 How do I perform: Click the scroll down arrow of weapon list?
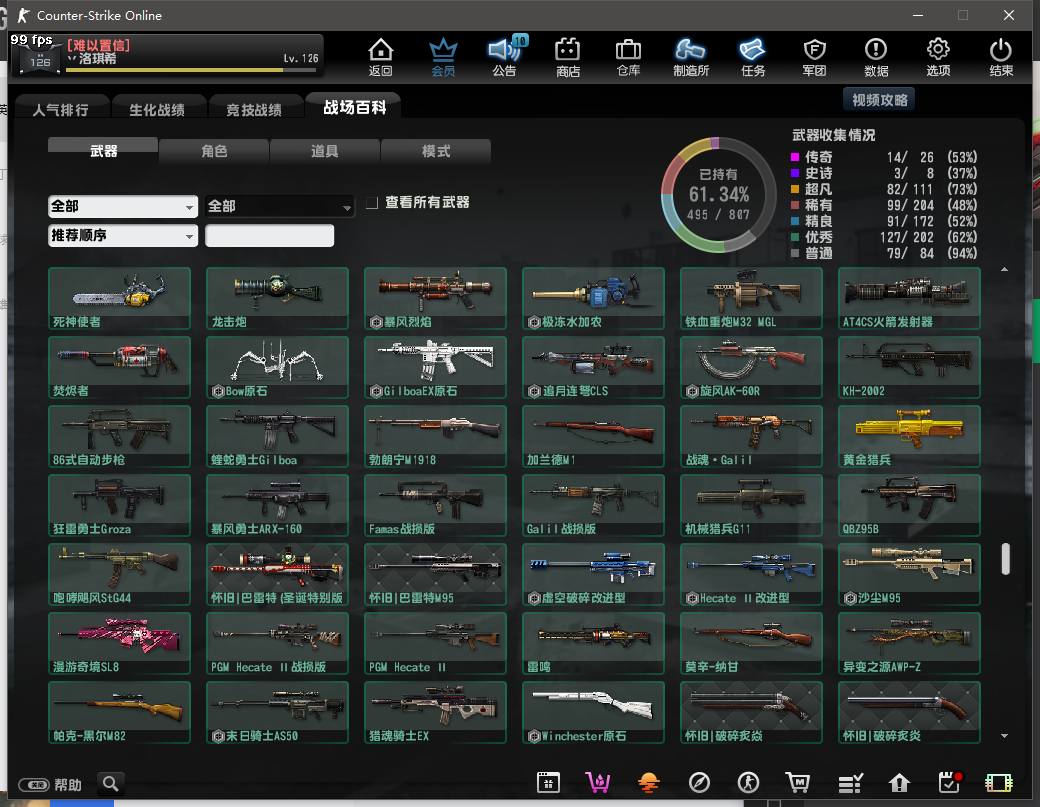pos(1004,735)
